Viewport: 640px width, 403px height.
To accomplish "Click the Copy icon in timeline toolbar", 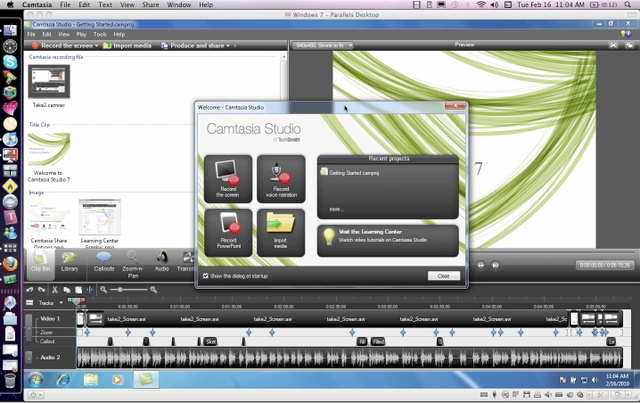I will click(x=67, y=289).
